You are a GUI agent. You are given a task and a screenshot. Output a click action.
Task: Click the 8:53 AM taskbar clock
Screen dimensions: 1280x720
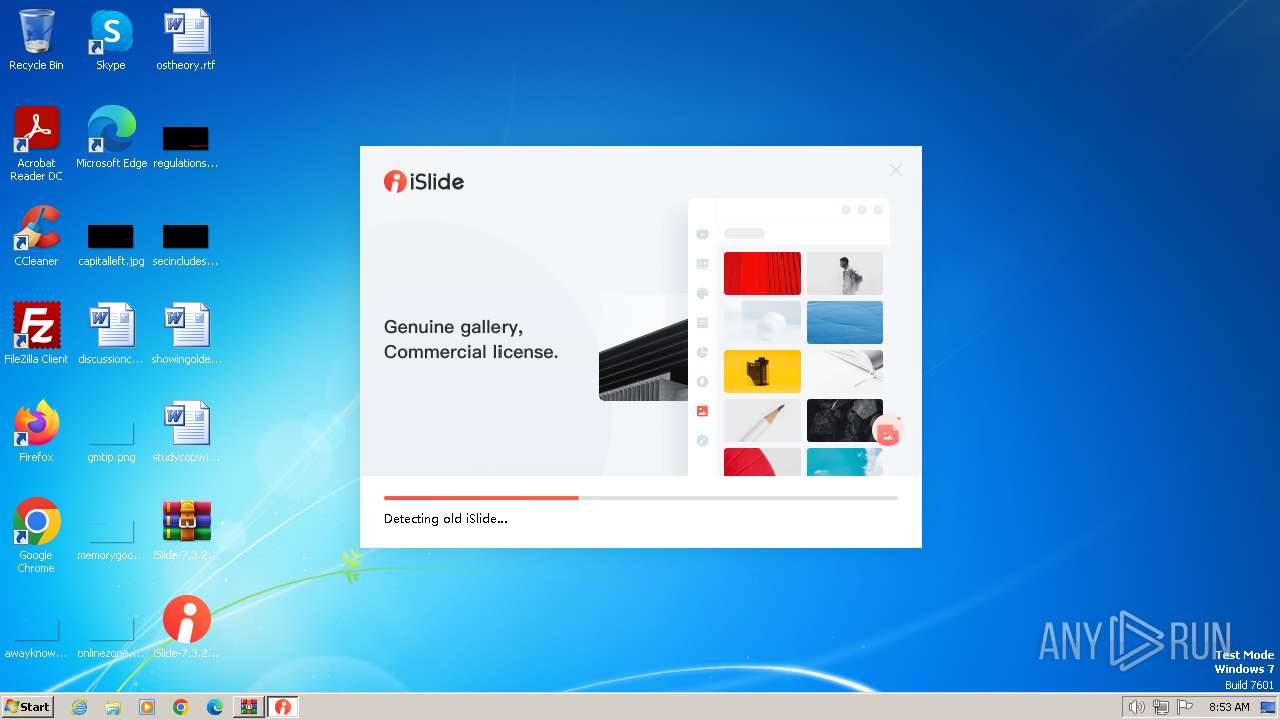[x=1229, y=707]
